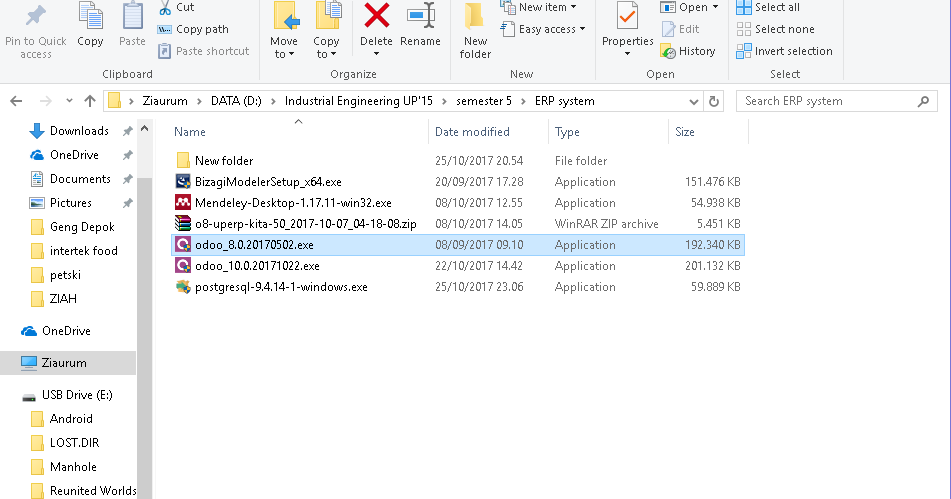Open the Move to dropdown

tap(283, 32)
